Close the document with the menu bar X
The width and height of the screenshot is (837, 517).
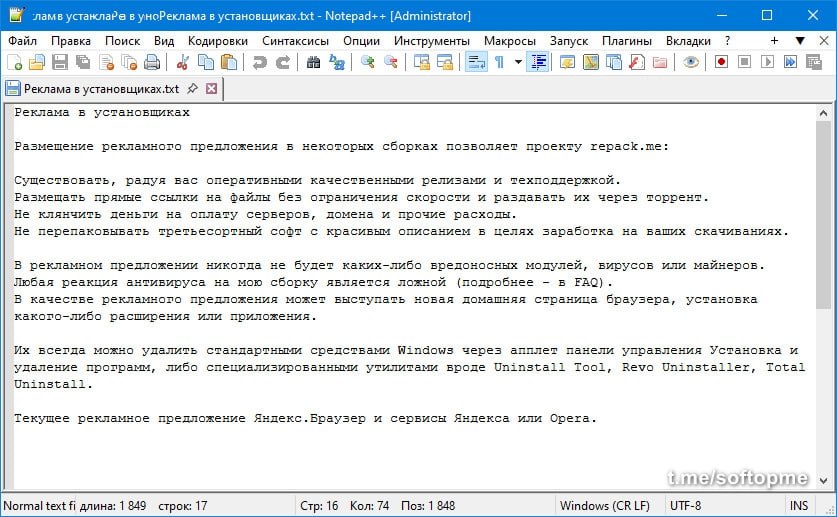click(824, 41)
